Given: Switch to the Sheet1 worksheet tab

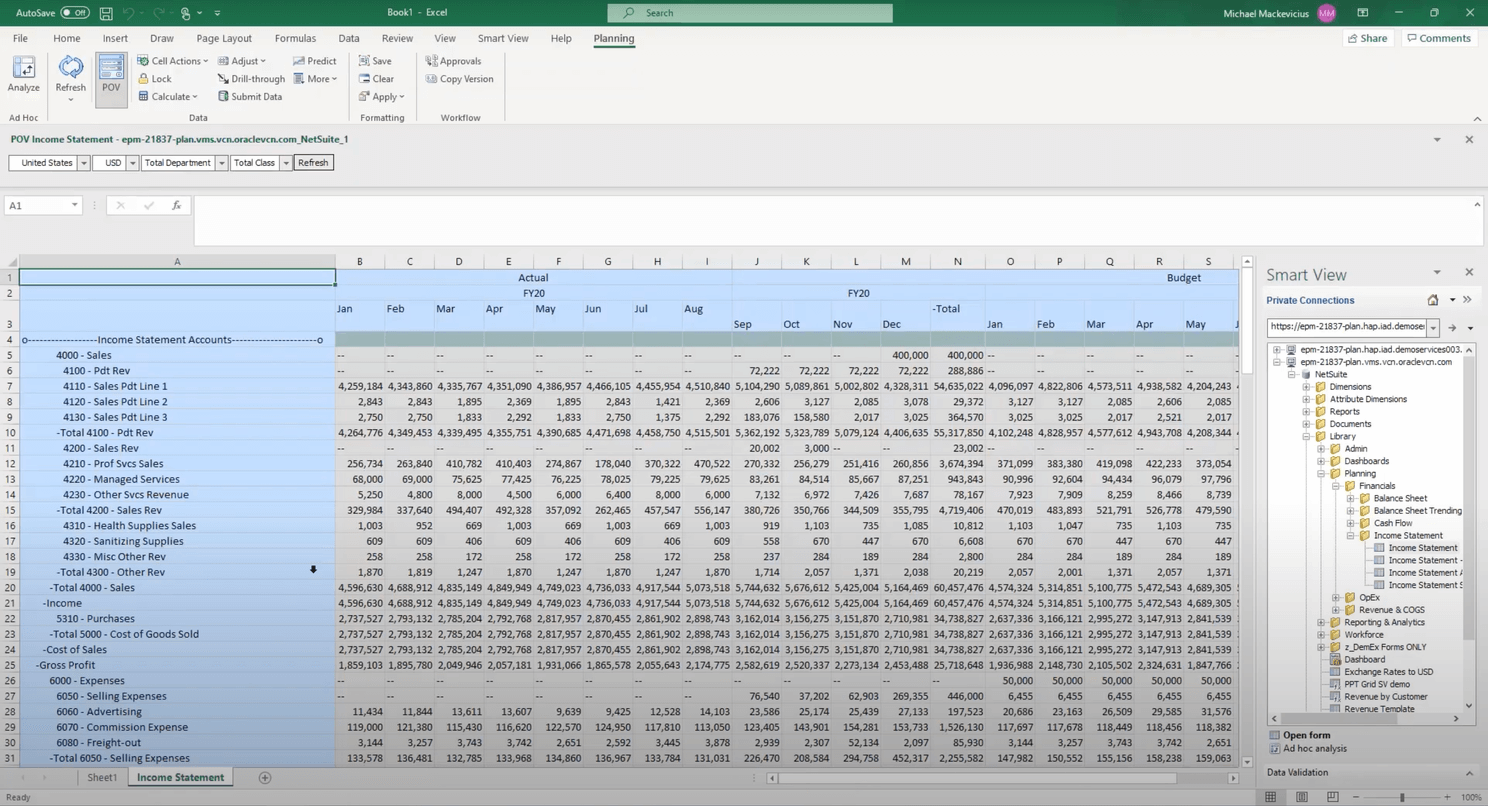Looking at the screenshot, I should [x=101, y=777].
